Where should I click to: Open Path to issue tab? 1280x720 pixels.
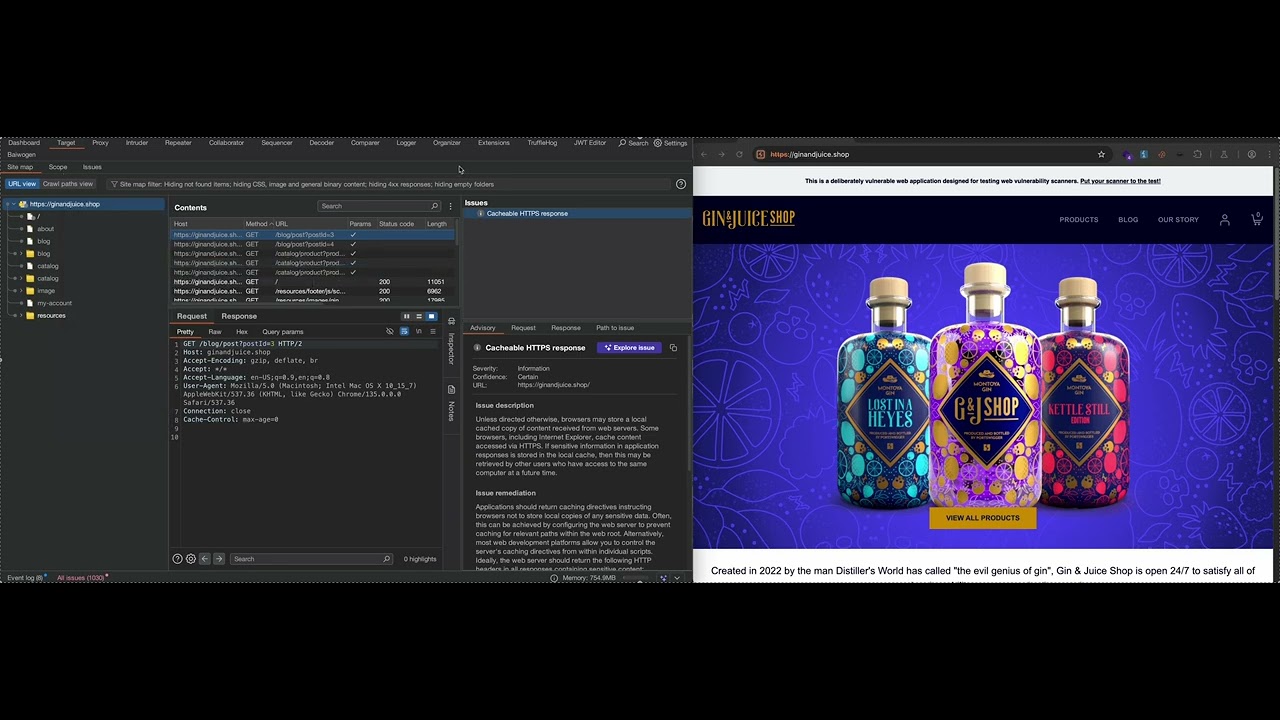[x=615, y=328]
